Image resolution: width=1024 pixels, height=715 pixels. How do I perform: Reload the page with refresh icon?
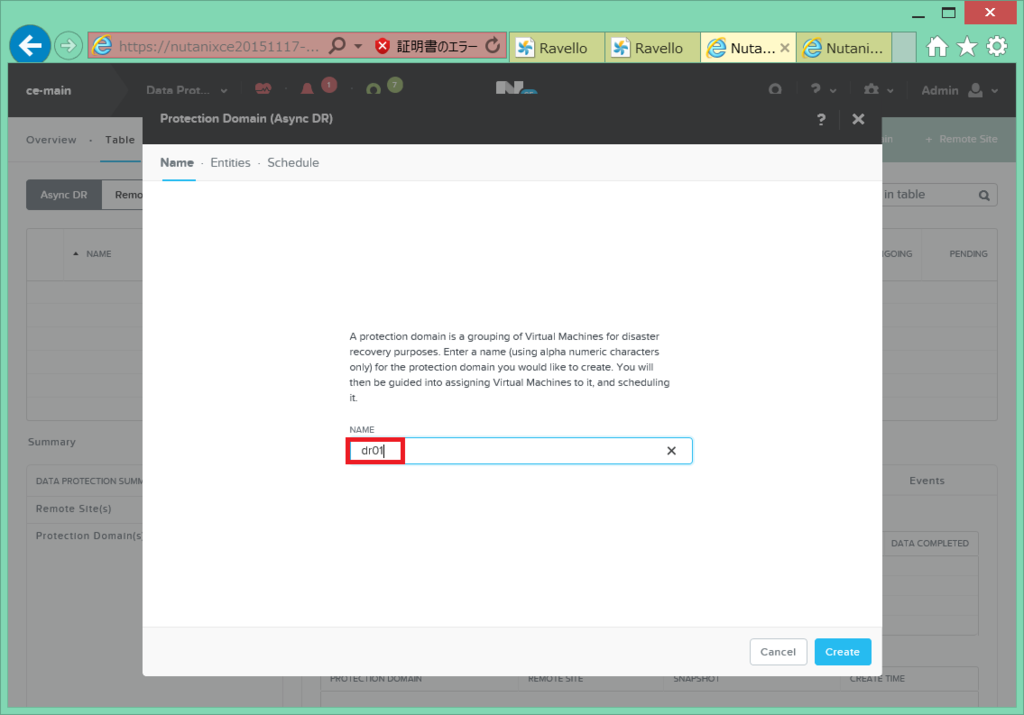point(493,46)
